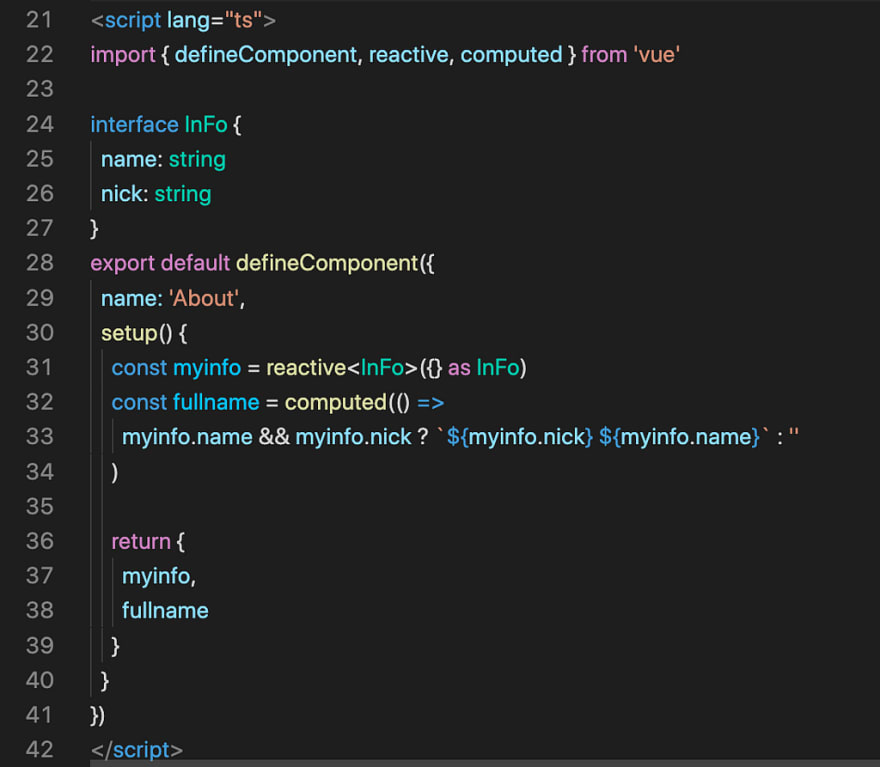Click 'computed' call on line 32

point(336,403)
